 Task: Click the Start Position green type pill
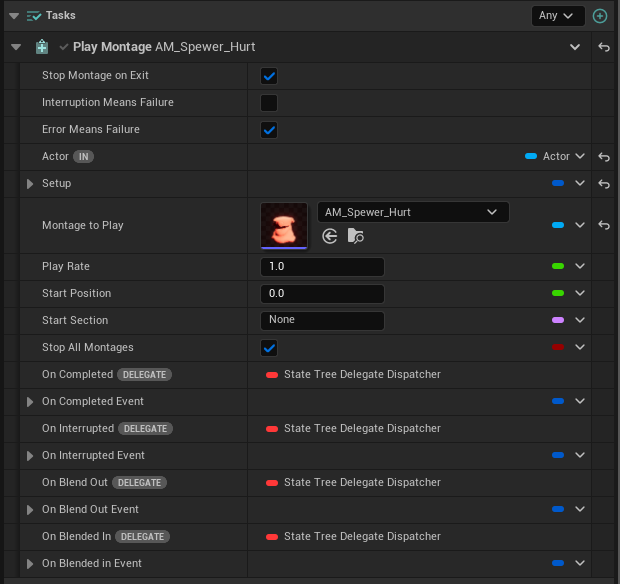coord(558,293)
